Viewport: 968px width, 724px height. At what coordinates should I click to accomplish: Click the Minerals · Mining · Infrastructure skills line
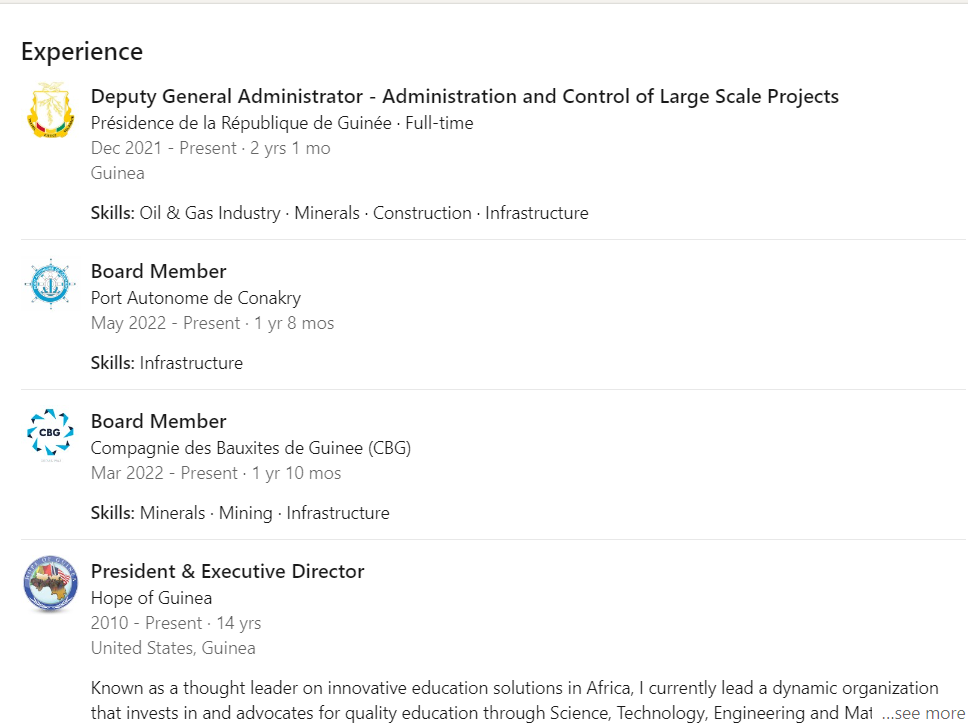click(x=241, y=513)
